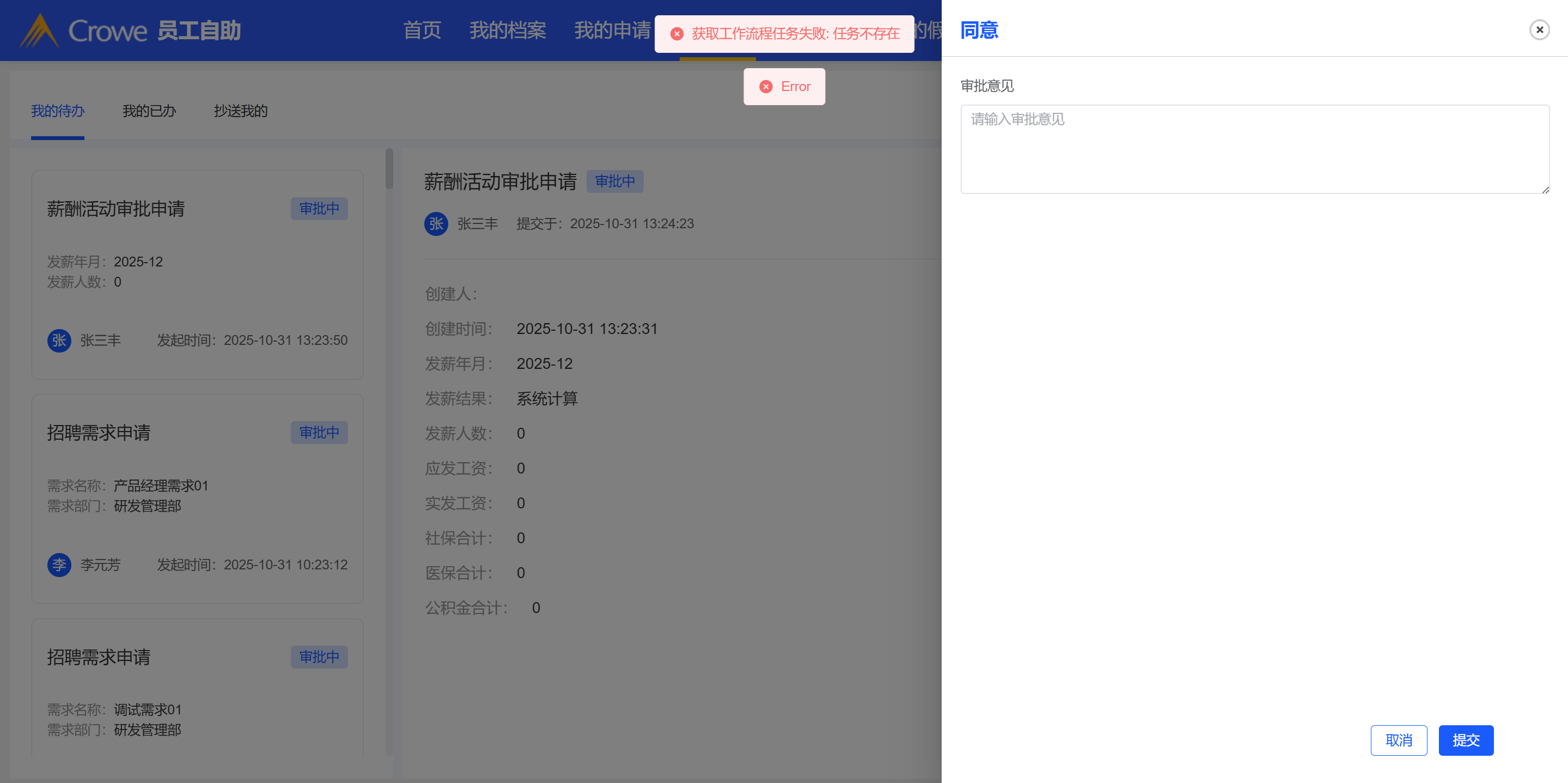Click the Crowe logo icon
The width and height of the screenshot is (1568, 783).
39,31
